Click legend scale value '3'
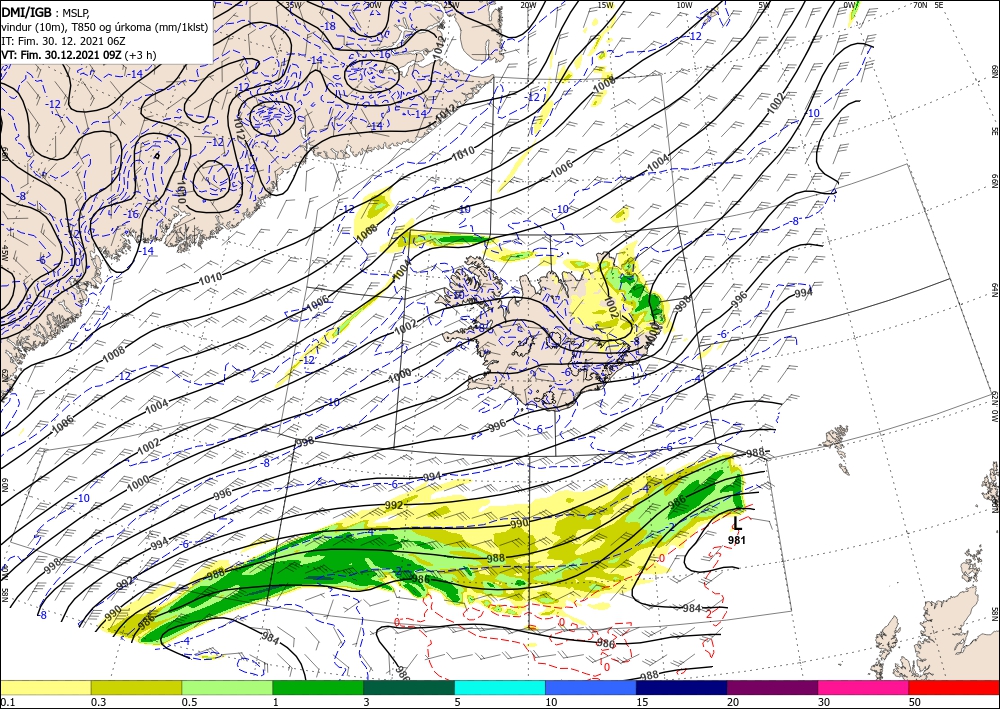 (x=366, y=702)
